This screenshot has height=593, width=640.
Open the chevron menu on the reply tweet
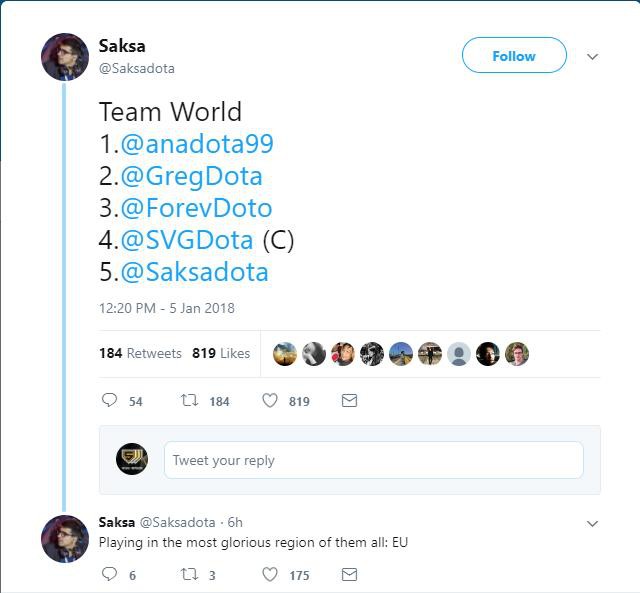592,523
